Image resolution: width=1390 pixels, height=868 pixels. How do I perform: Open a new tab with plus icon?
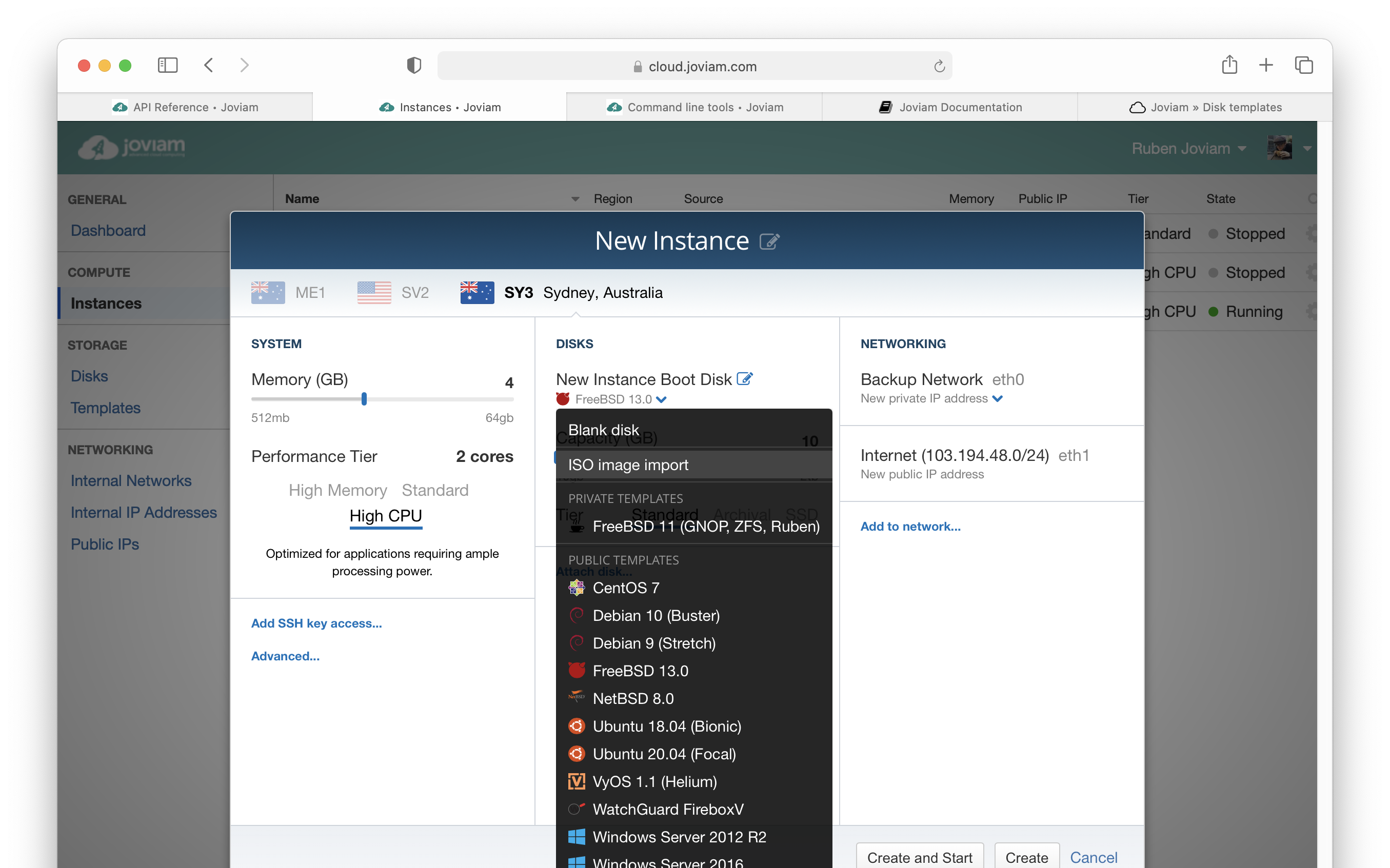(1266, 65)
